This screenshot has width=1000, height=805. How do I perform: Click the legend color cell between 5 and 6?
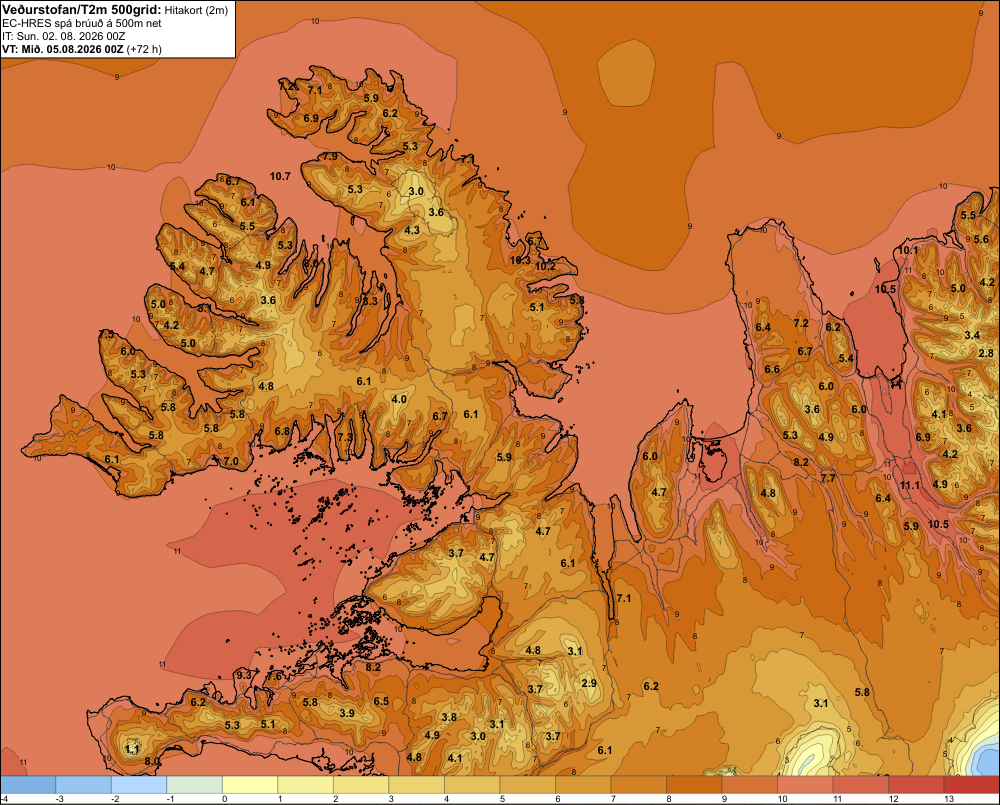[527, 785]
